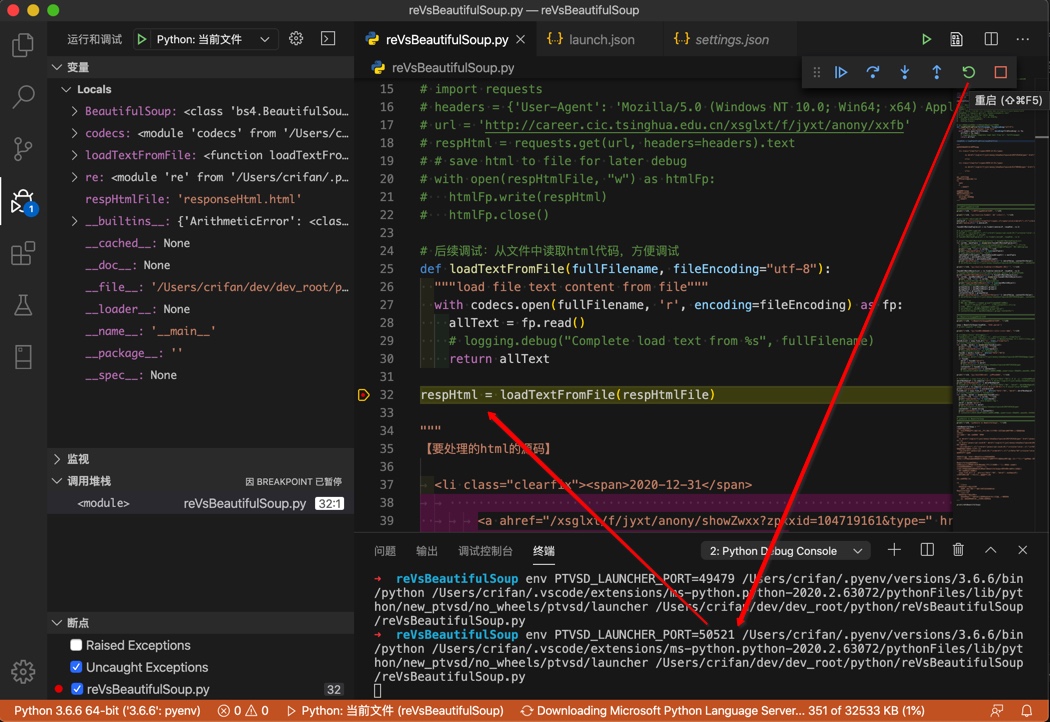Open the Run and Debug view
The height and width of the screenshot is (722, 1050).
(x=23, y=201)
